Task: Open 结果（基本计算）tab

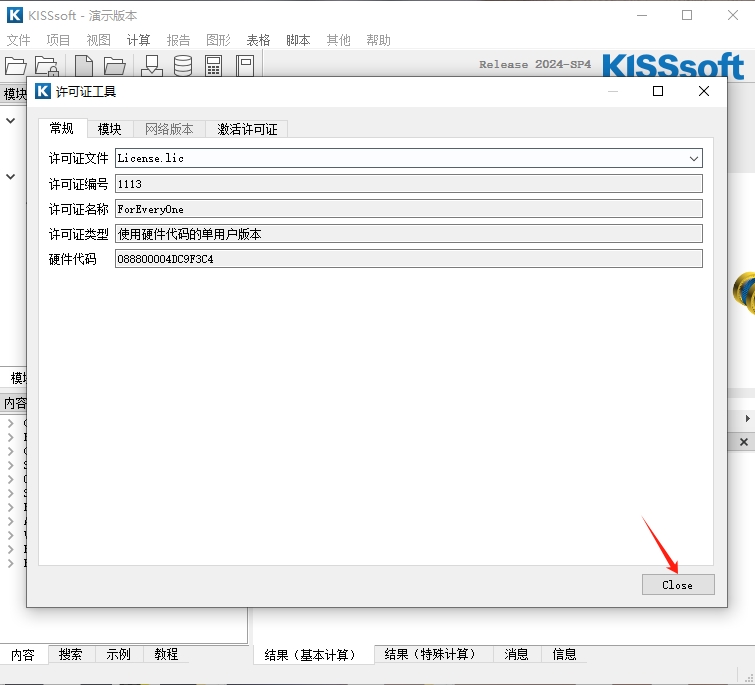Action: click(313, 655)
